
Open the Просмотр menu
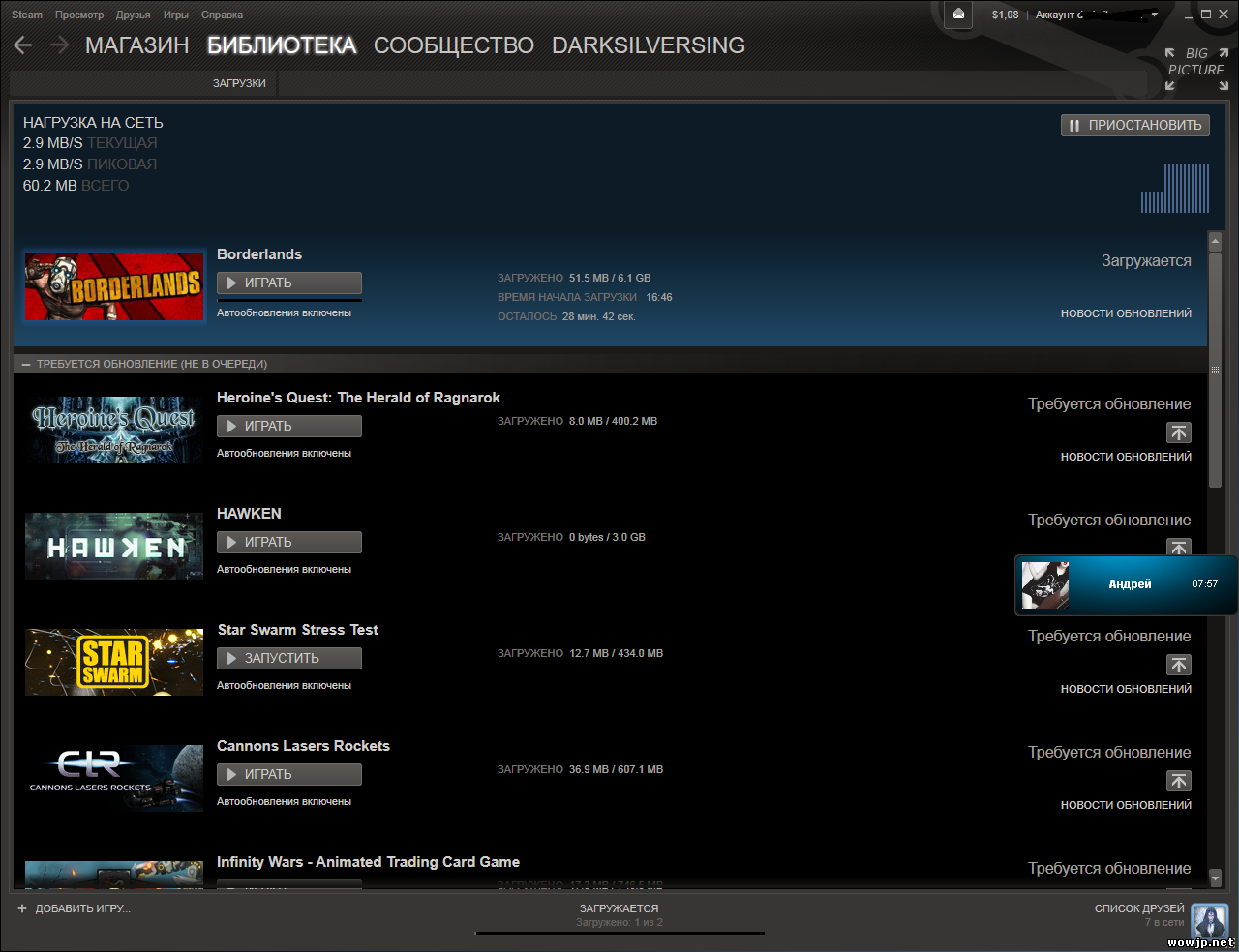[79, 15]
